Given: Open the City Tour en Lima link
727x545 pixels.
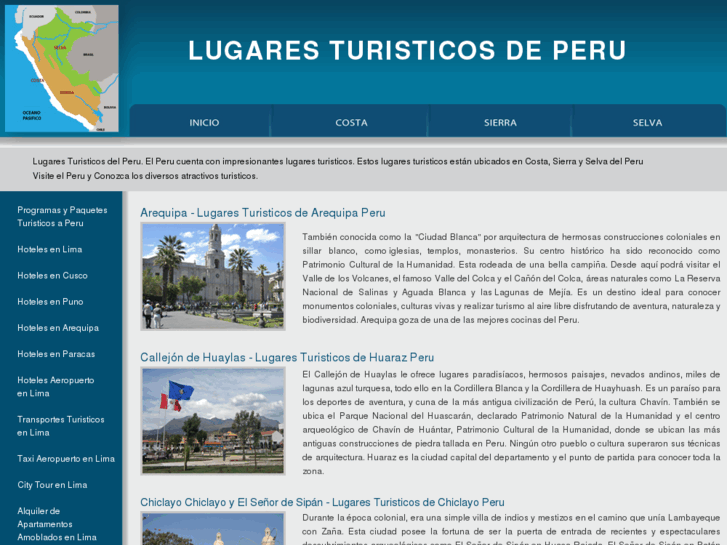Looking at the screenshot, I should tap(52, 485).
